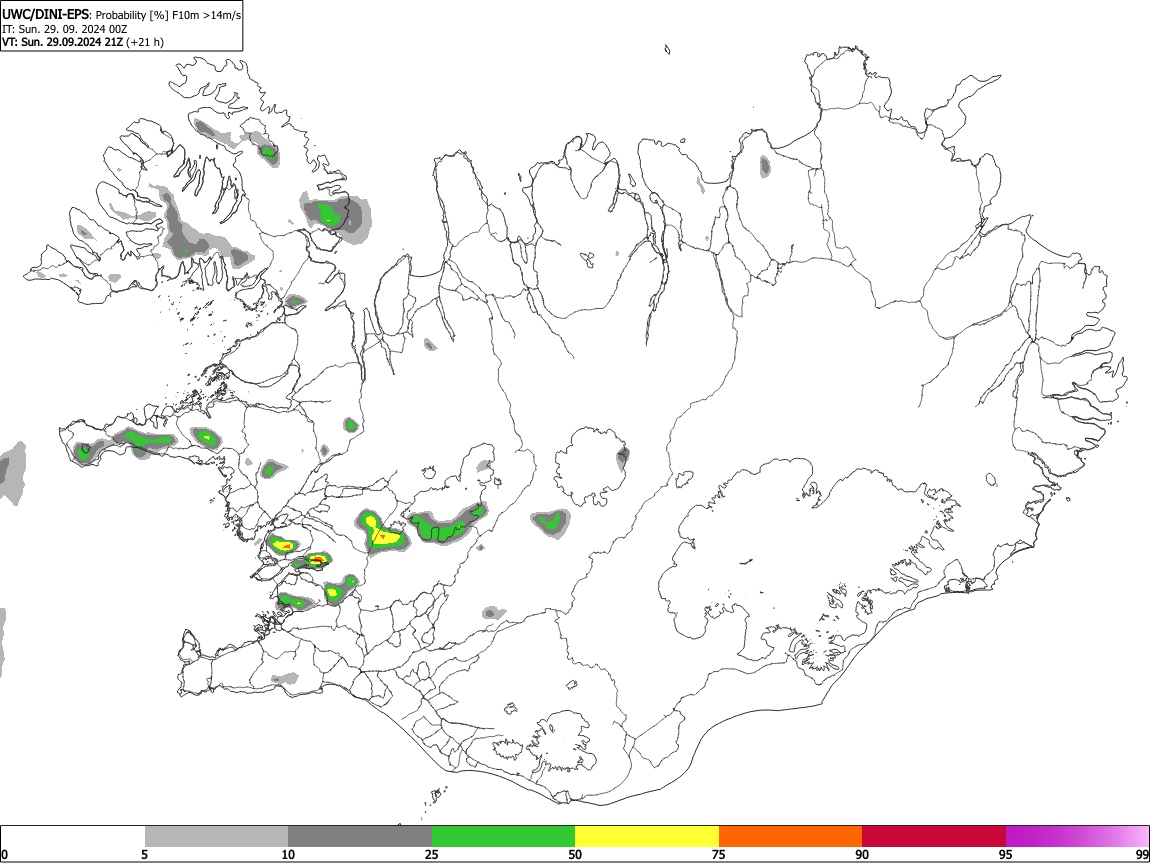Click the 'IT: Sun. 29. 09. 2024 00Z' line
The width and height of the screenshot is (1150, 863).
(x=65, y=29)
